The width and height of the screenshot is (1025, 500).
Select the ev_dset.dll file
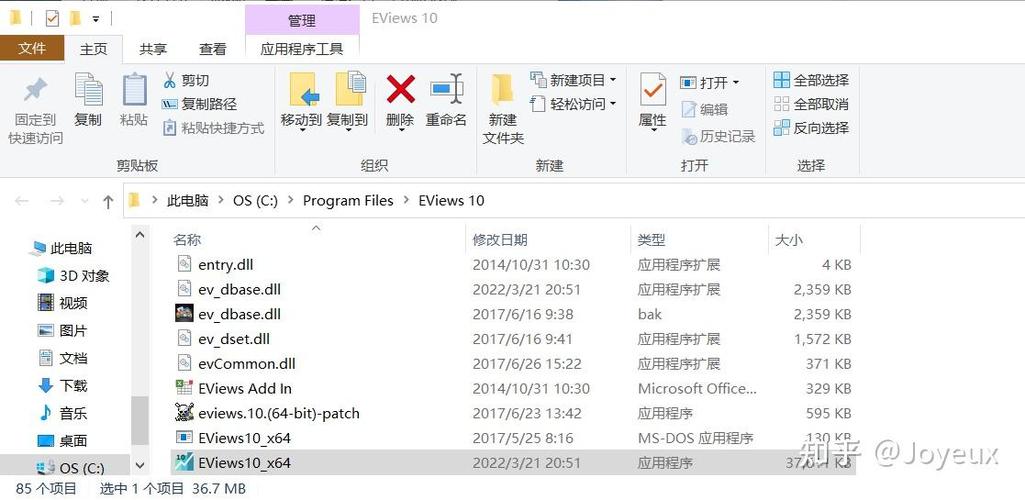point(512,339)
